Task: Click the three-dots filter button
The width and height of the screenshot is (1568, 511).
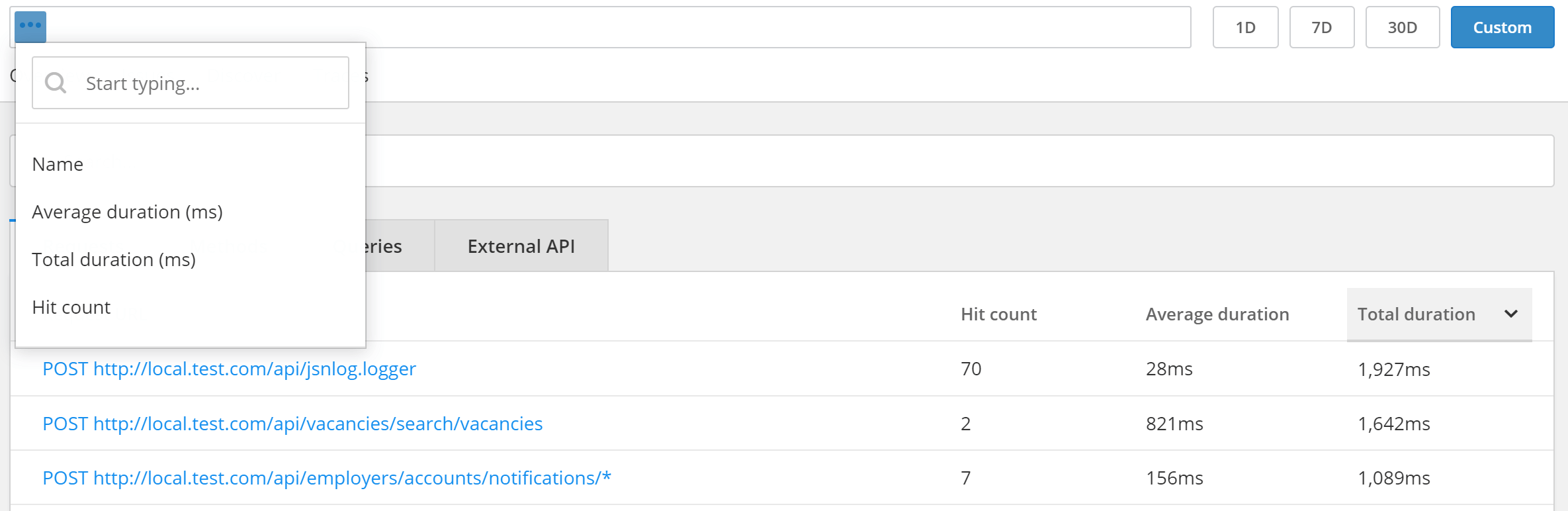Action: [30, 26]
